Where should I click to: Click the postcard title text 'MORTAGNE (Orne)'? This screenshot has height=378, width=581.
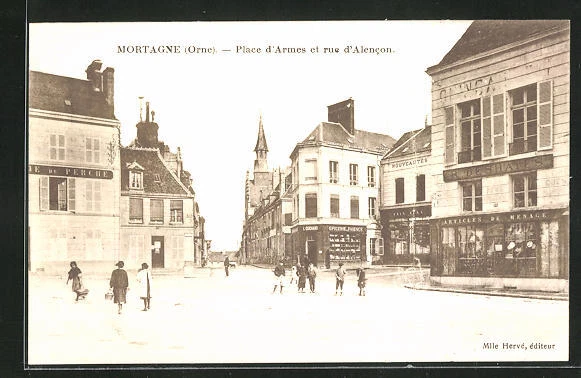point(166,50)
